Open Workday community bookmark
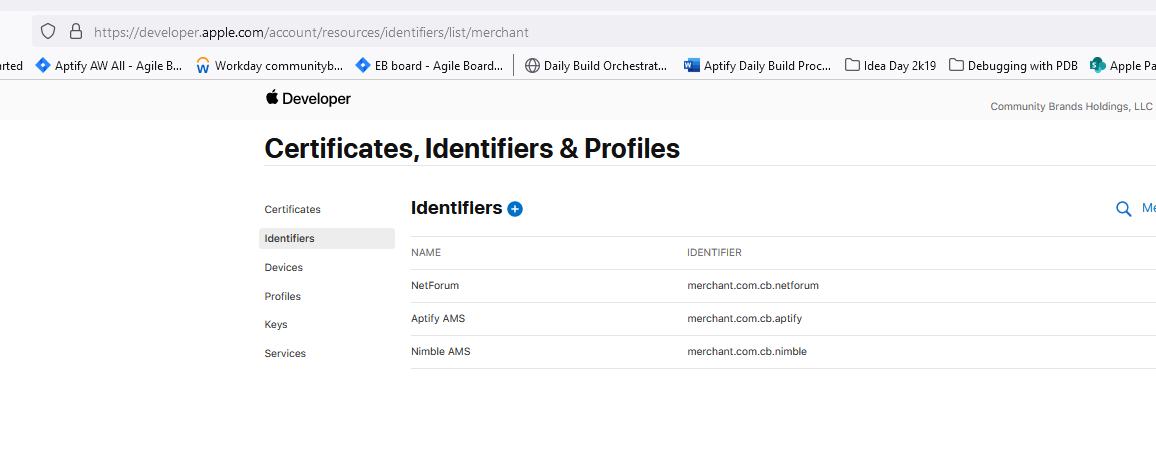This screenshot has width=1156, height=461. coord(270,66)
